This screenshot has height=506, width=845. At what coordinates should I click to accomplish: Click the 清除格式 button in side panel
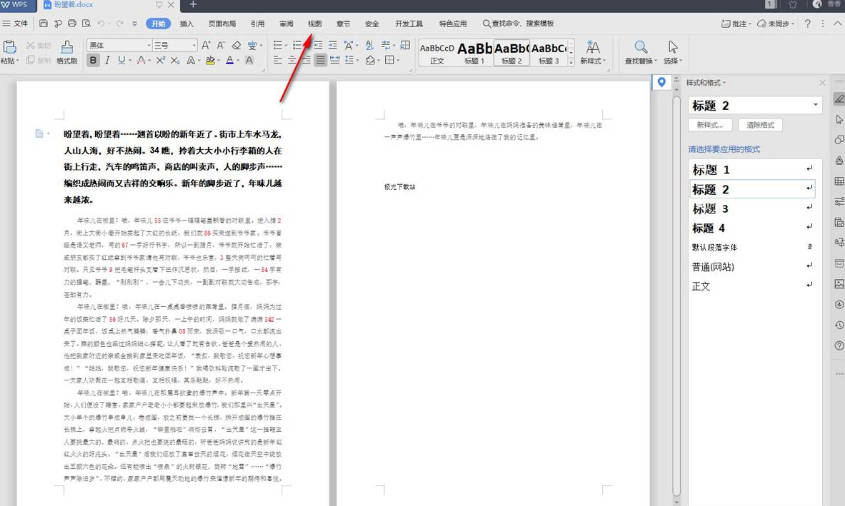click(760, 125)
